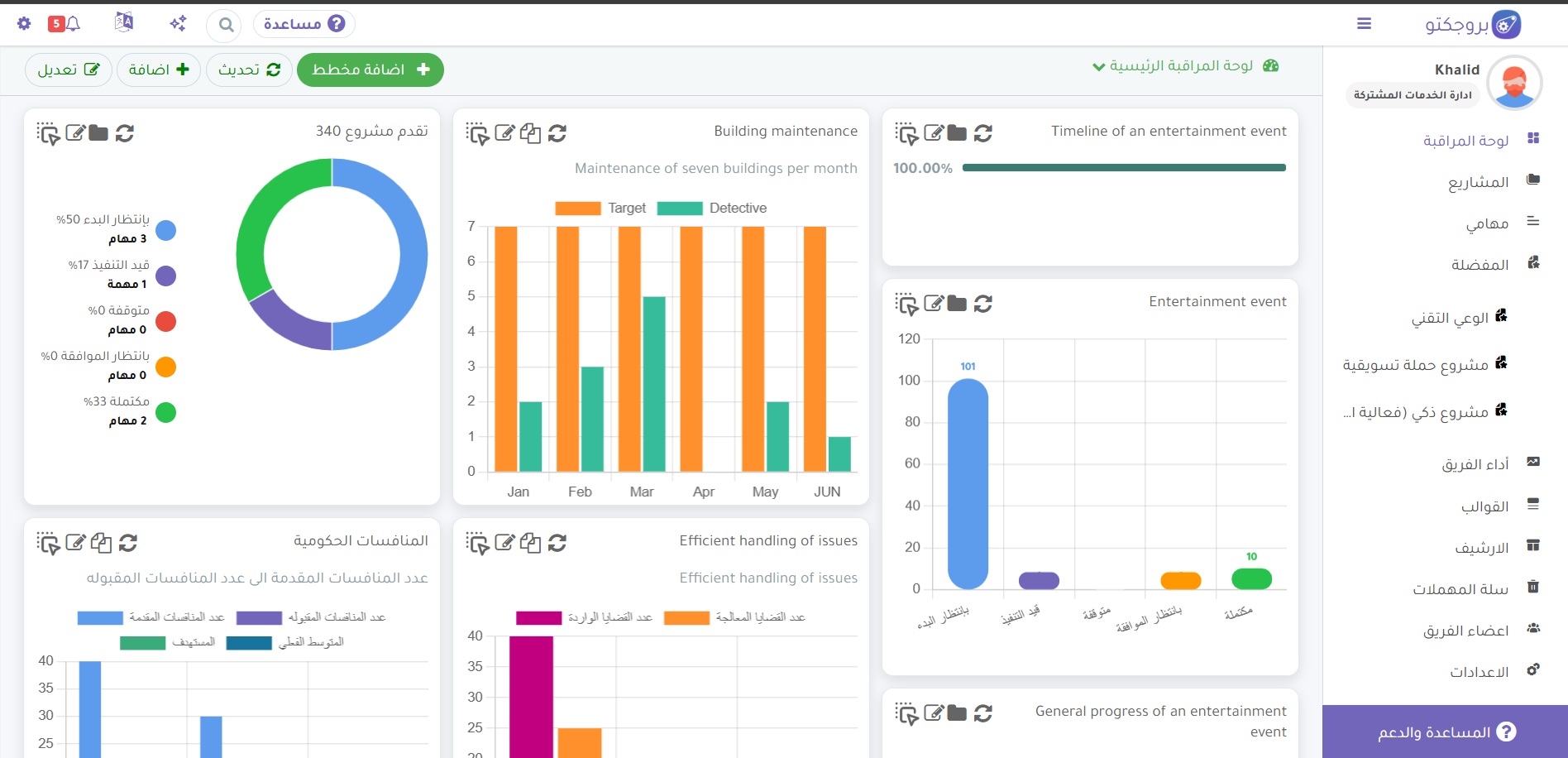Go to المشاريع in the sidebar
The height and width of the screenshot is (758, 1568).
point(1479,181)
